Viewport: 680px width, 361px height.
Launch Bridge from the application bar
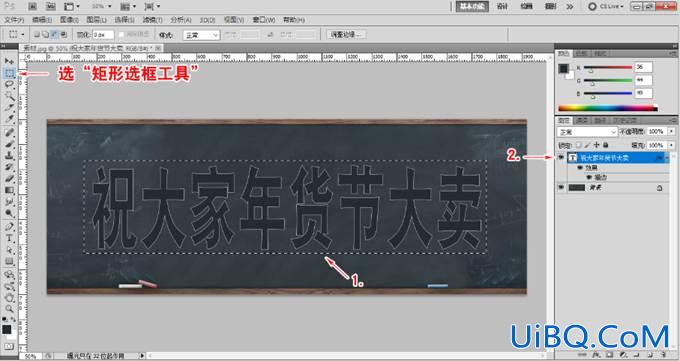pos(32,7)
